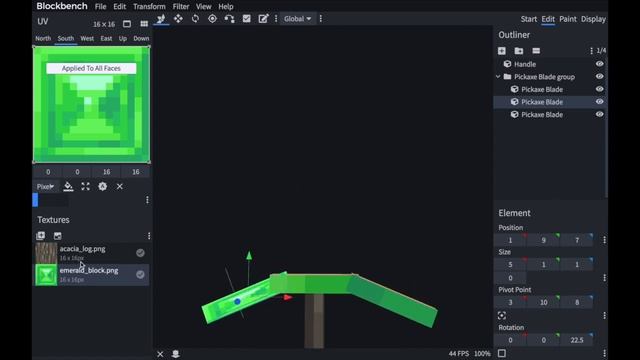
Task: Select the emerald_block.png texture thumbnail
Action: pos(46,275)
